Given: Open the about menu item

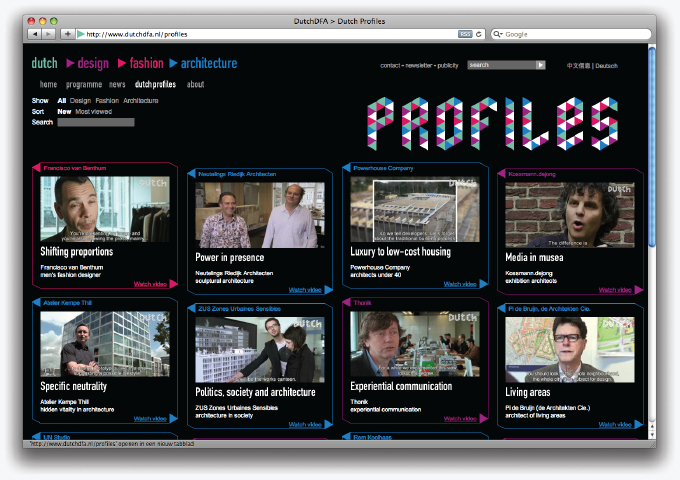Looking at the screenshot, I should click(x=195, y=84).
